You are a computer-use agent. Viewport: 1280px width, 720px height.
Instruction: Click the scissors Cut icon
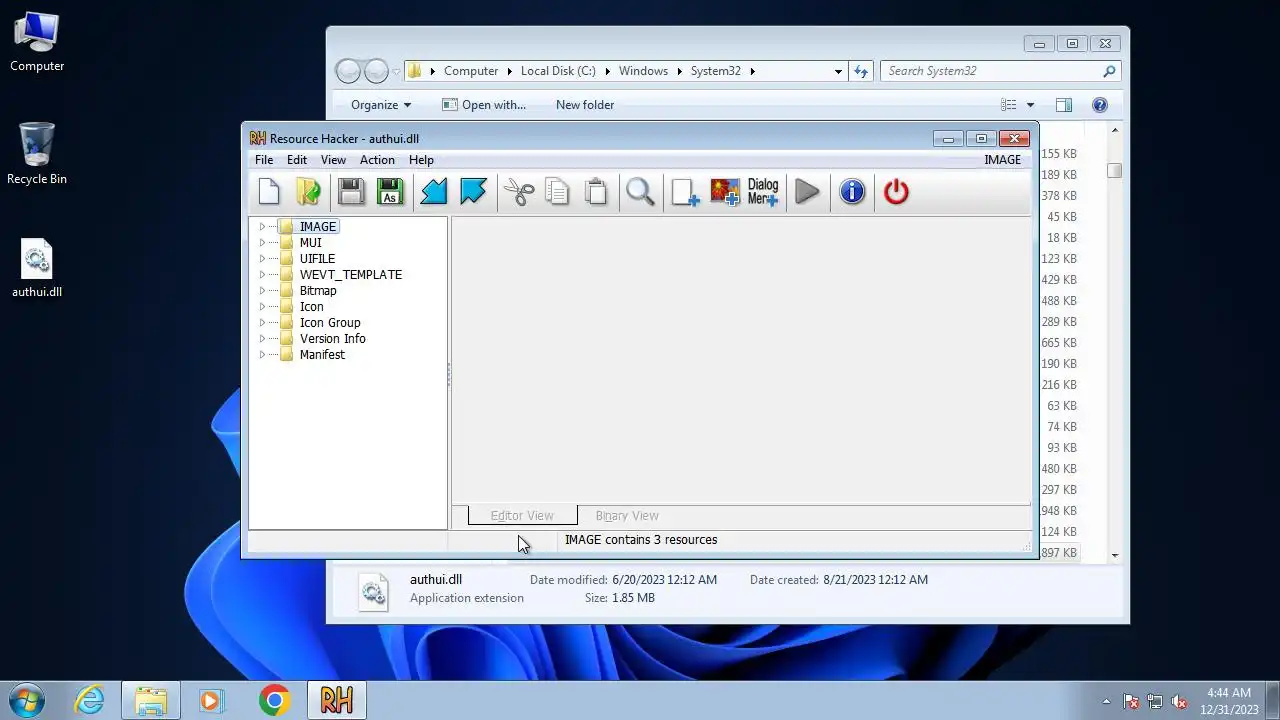[x=519, y=192]
